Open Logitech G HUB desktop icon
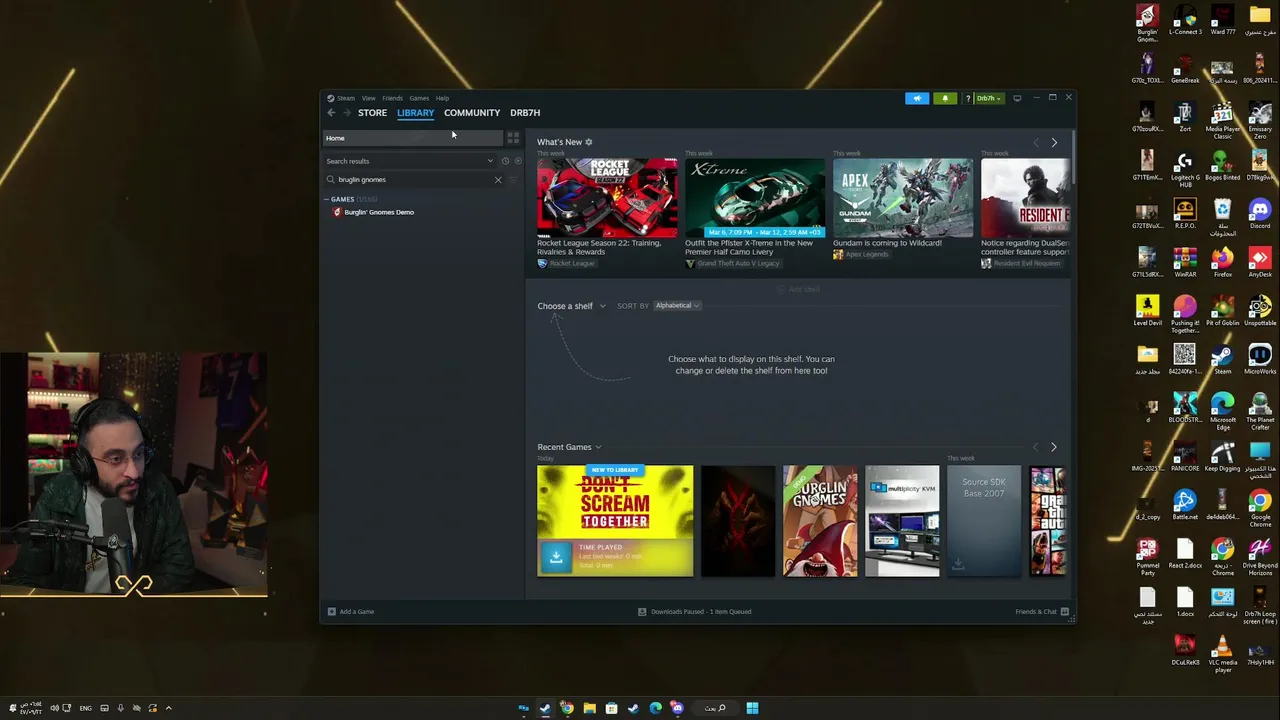 tap(1185, 167)
